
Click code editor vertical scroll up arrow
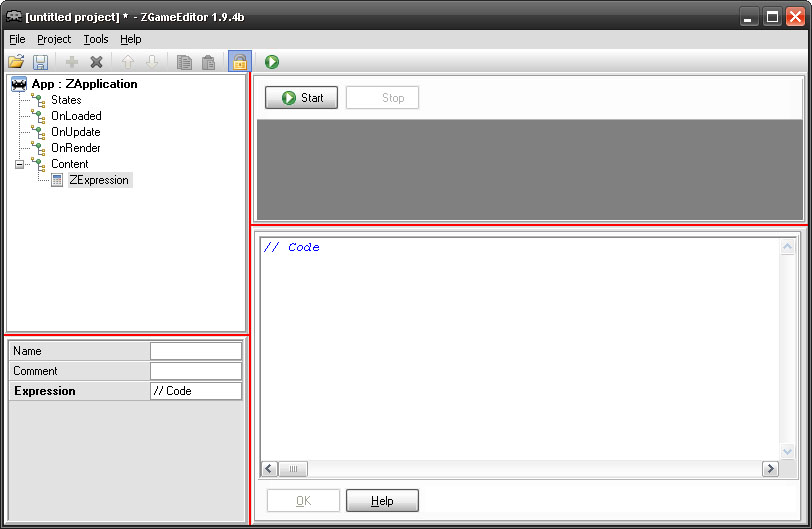[x=788, y=247]
